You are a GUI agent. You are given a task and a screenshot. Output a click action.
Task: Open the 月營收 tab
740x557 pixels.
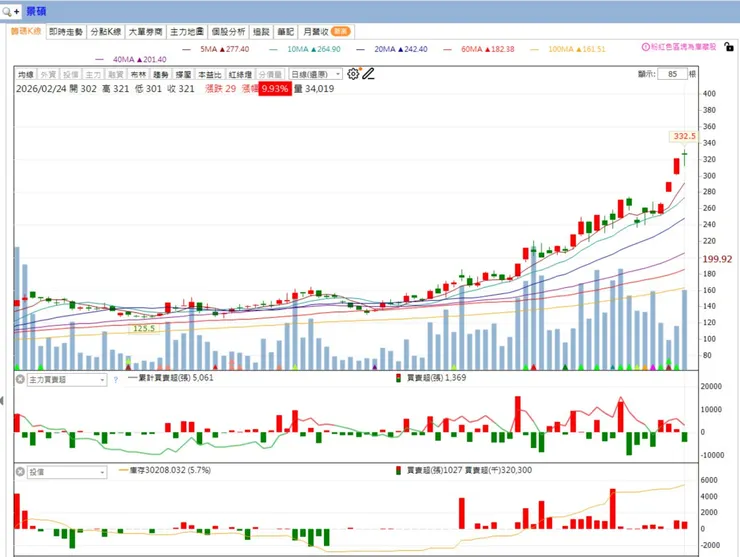[327, 32]
